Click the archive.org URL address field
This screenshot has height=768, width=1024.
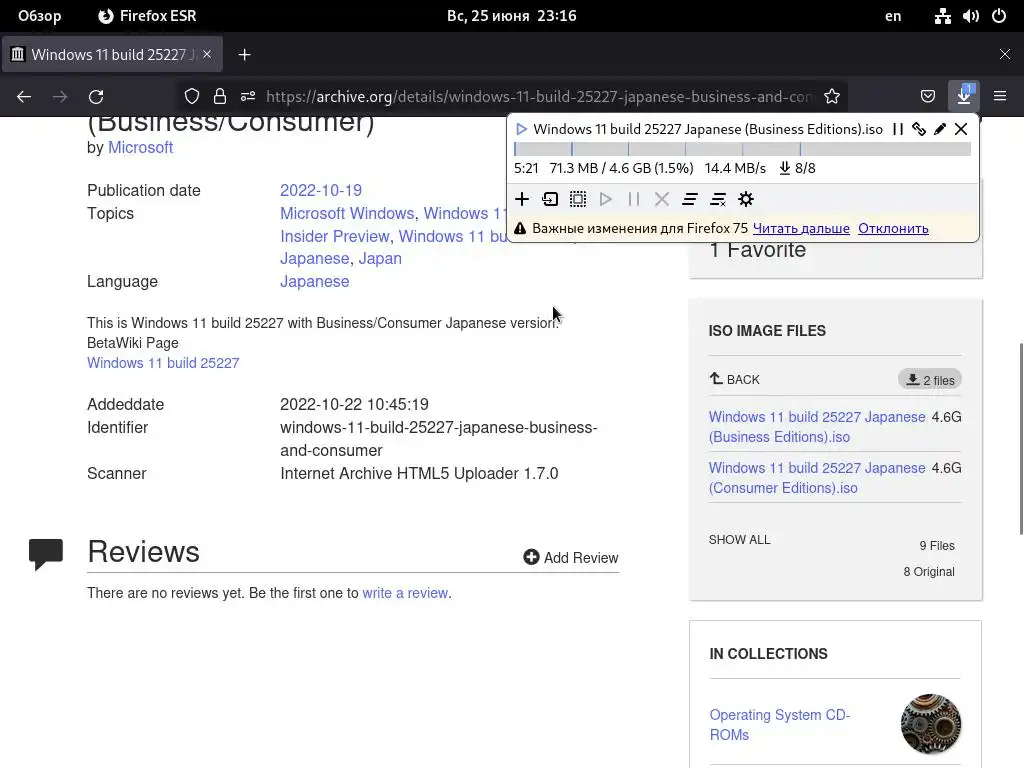[x=539, y=97]
